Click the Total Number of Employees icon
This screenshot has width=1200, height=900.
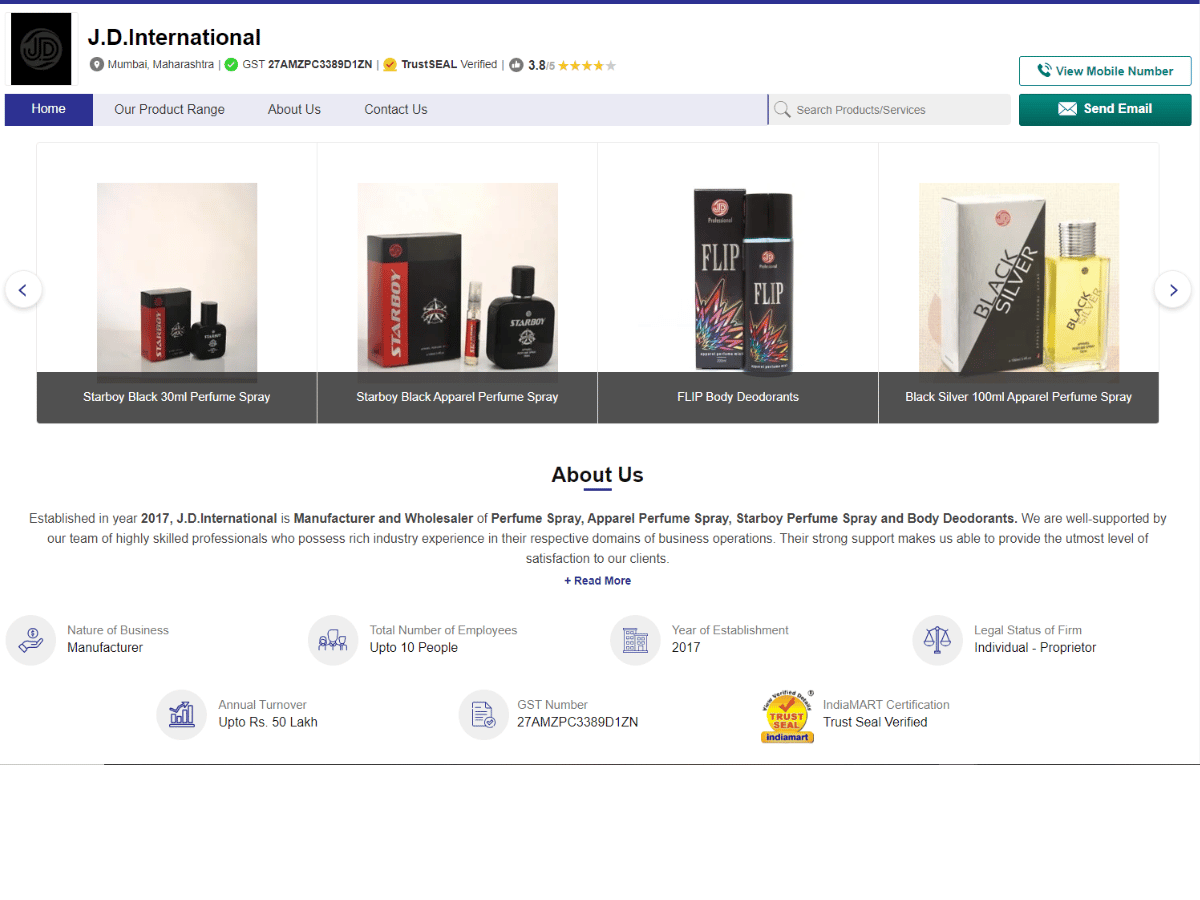coord(333,640)
